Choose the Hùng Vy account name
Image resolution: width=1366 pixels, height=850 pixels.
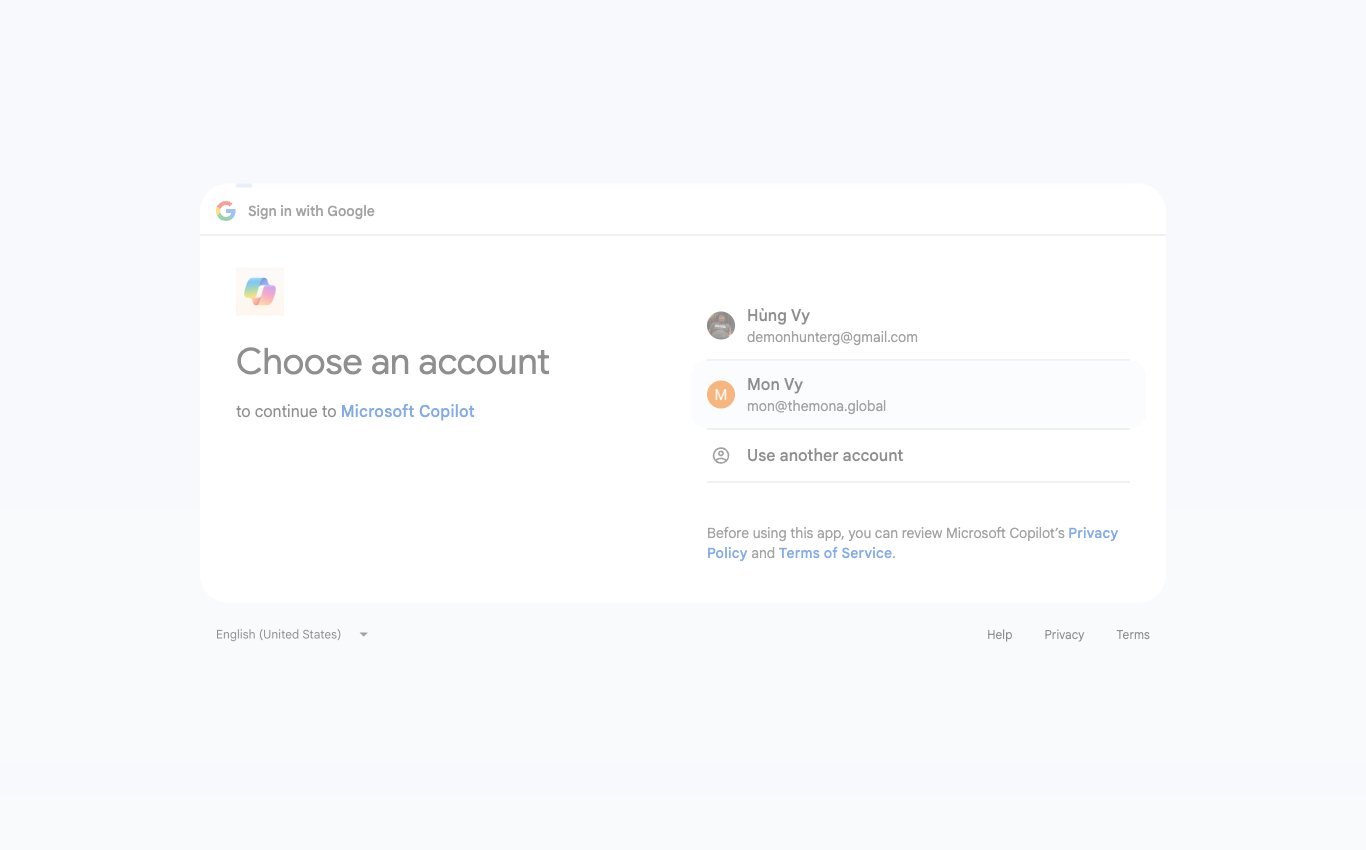tap(778, 315)
